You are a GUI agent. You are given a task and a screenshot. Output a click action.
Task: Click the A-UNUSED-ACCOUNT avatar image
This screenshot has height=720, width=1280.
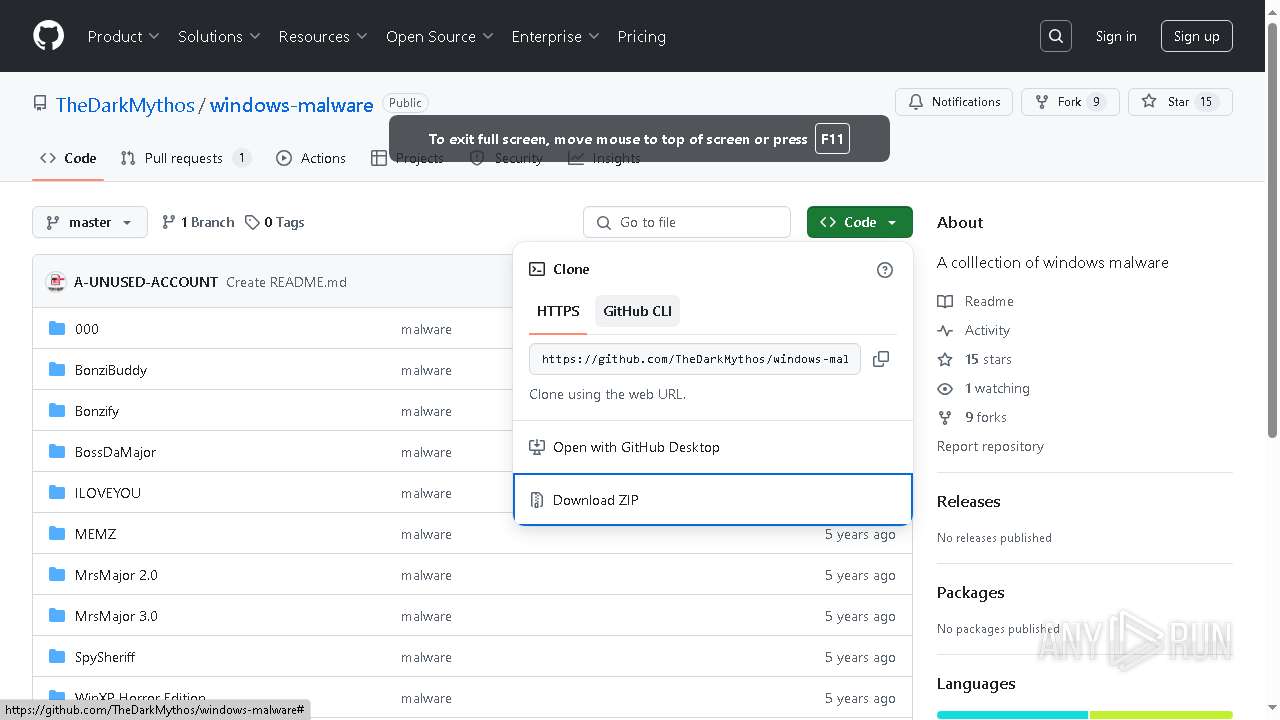tap(56, 282)
